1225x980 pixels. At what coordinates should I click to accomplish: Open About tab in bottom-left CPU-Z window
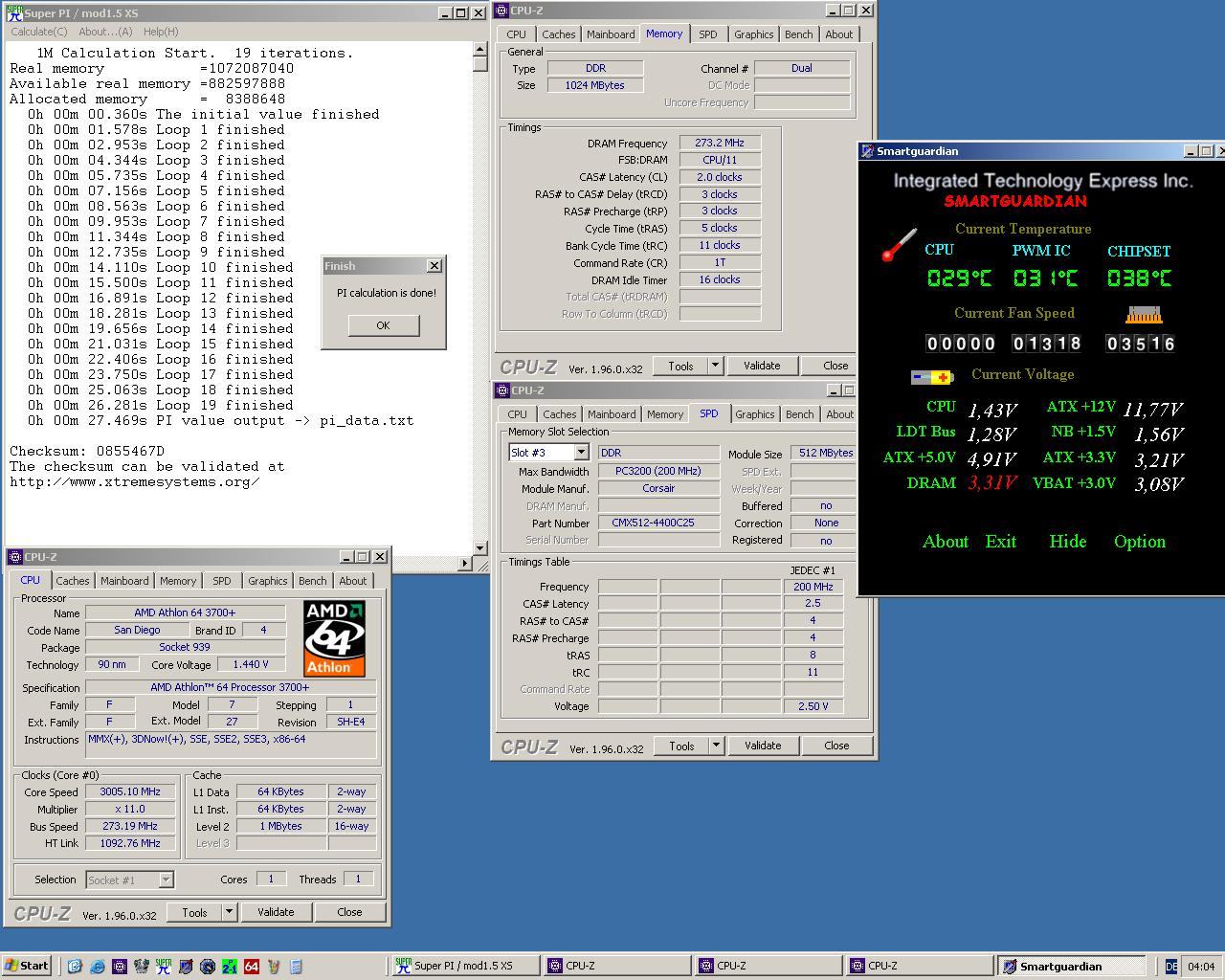(352, 581)
